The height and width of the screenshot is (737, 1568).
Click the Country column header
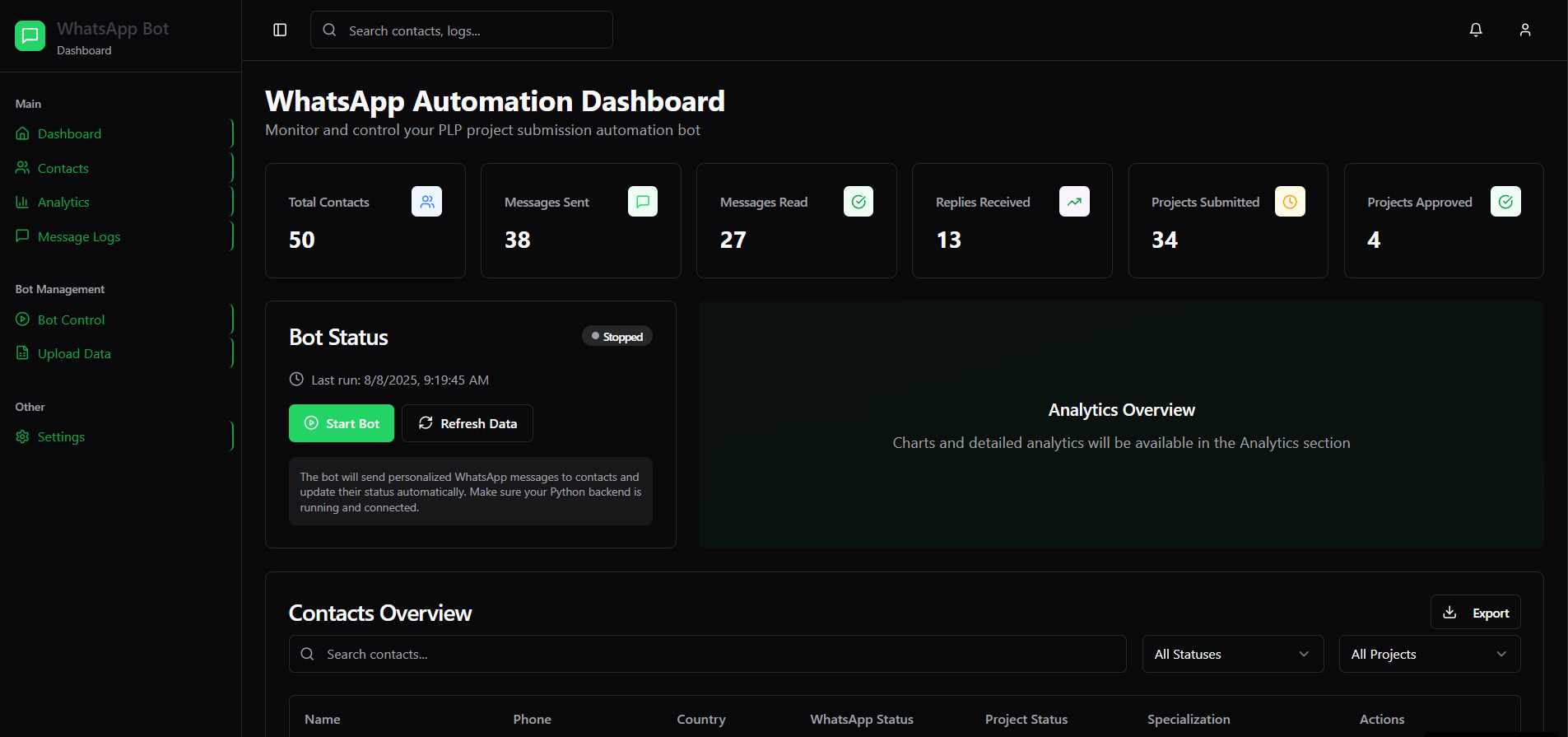click(701, 719)
